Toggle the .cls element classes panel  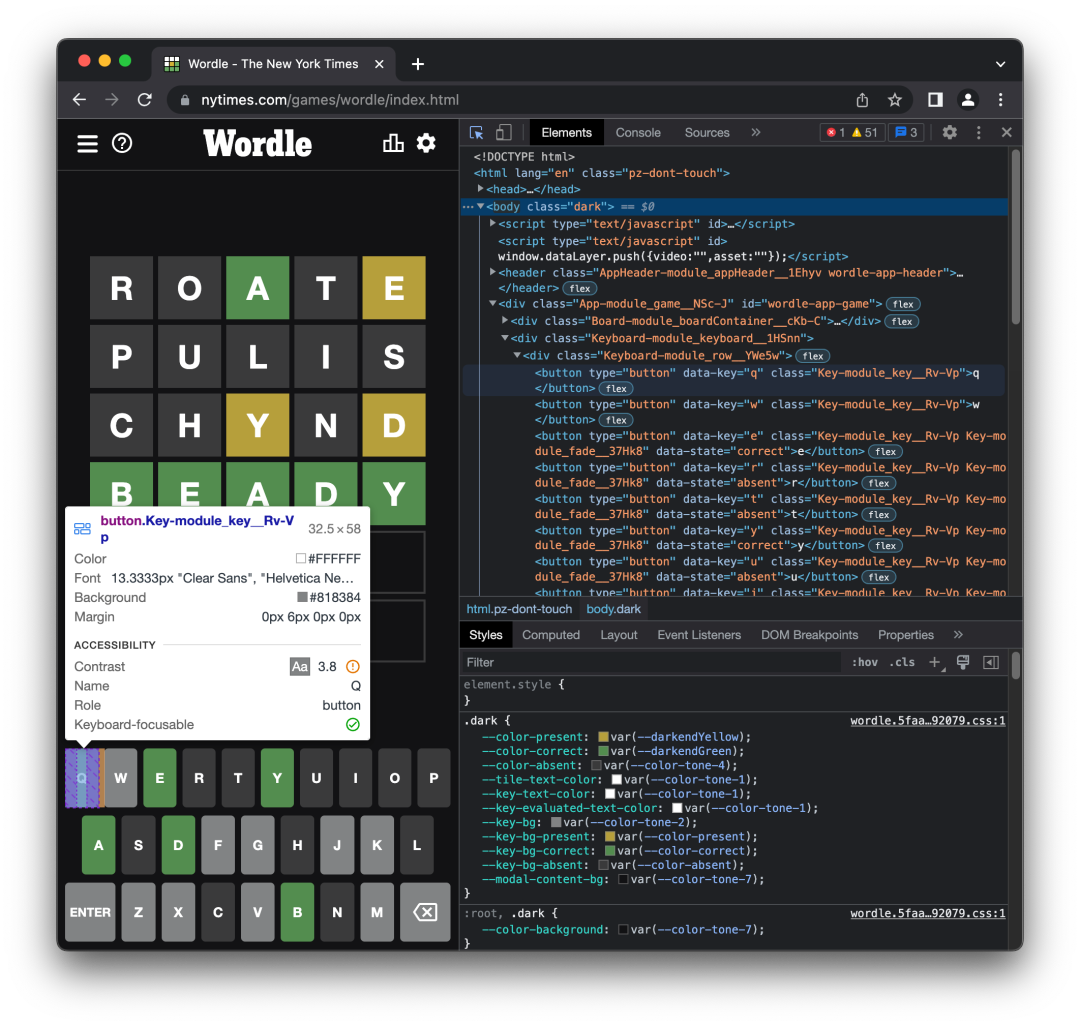pyautogui.click(x=902, y=662)
